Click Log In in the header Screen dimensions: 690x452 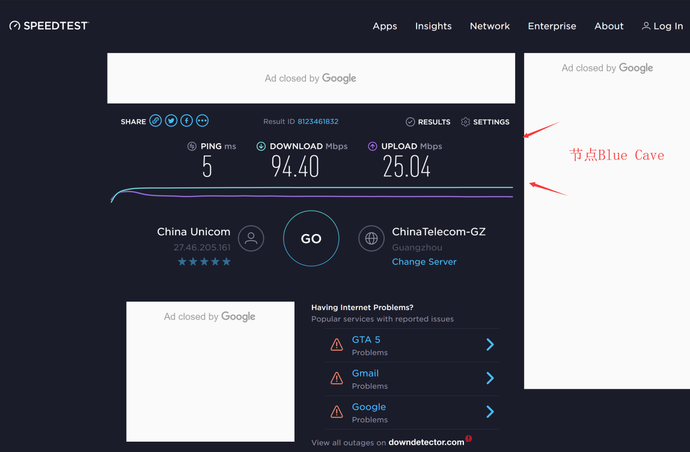[x=663, y=26]
